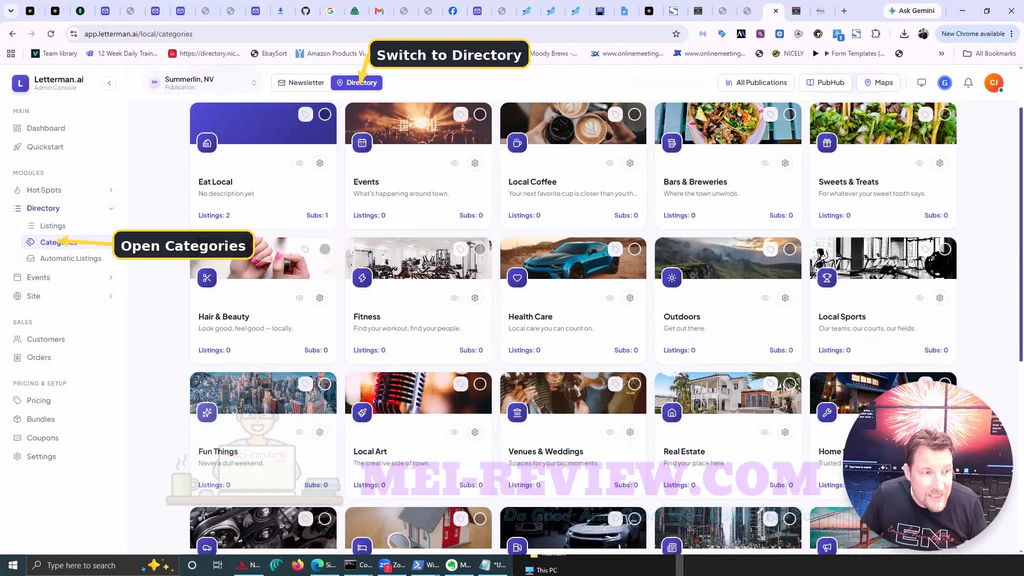Click the scissors icon on Hair & Beauty card
This screenshot has width=1024, height=576.
coord(207,278)
